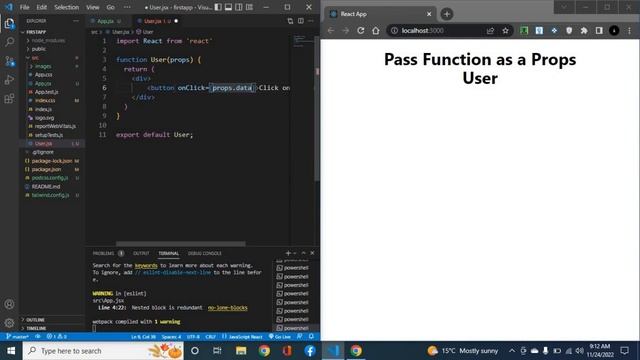Switch to the OUTPUT panel tab

click(x=141, y=253)
